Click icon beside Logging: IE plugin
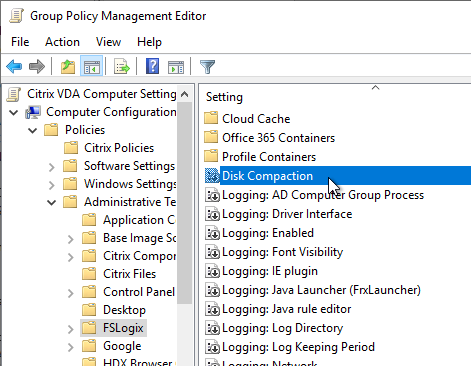 click(x=212, y=271)
